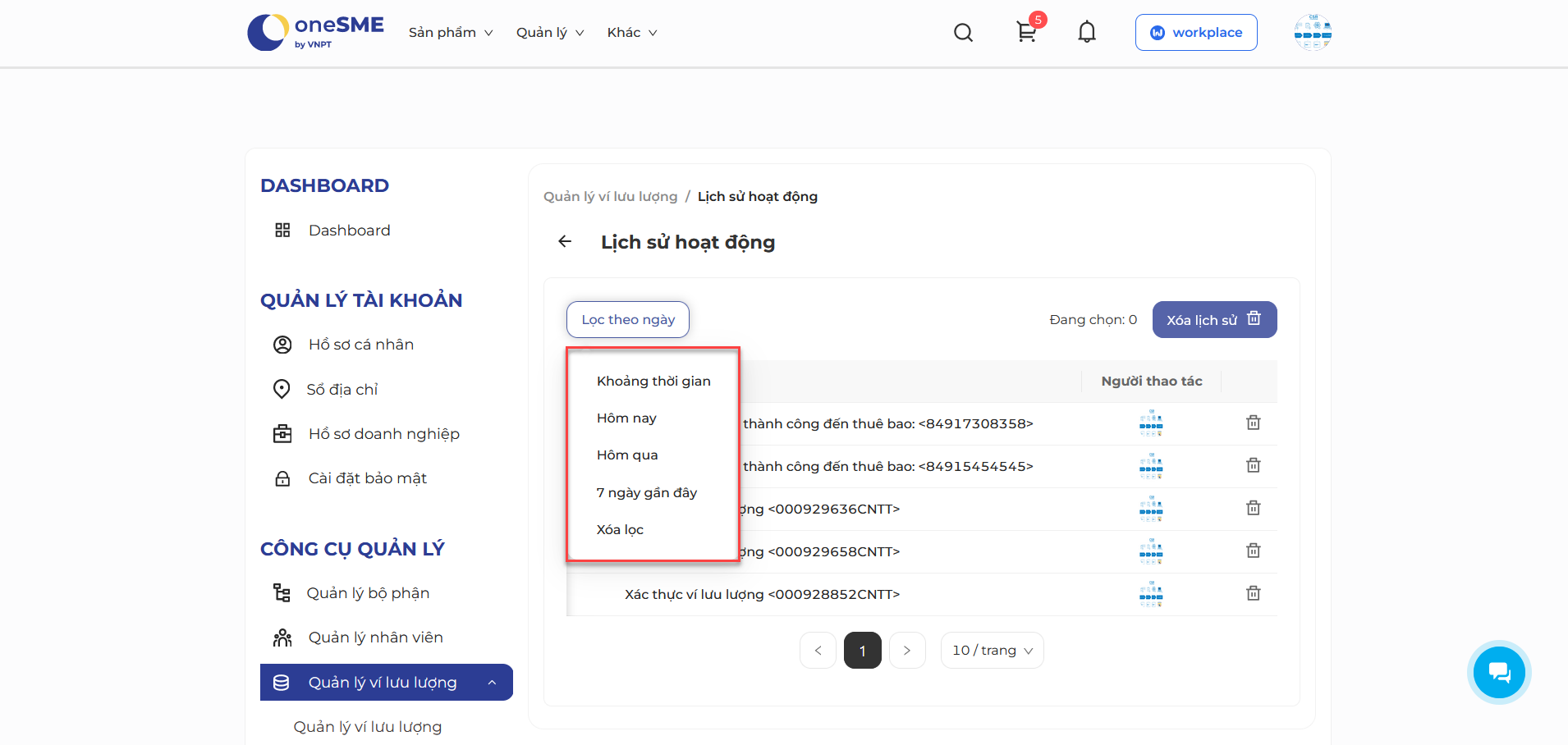The height and width of the screenshot is (745, 1568).
Task: Click Lịch sử hoạt động breadcrumb text
Action: point(758,196)
